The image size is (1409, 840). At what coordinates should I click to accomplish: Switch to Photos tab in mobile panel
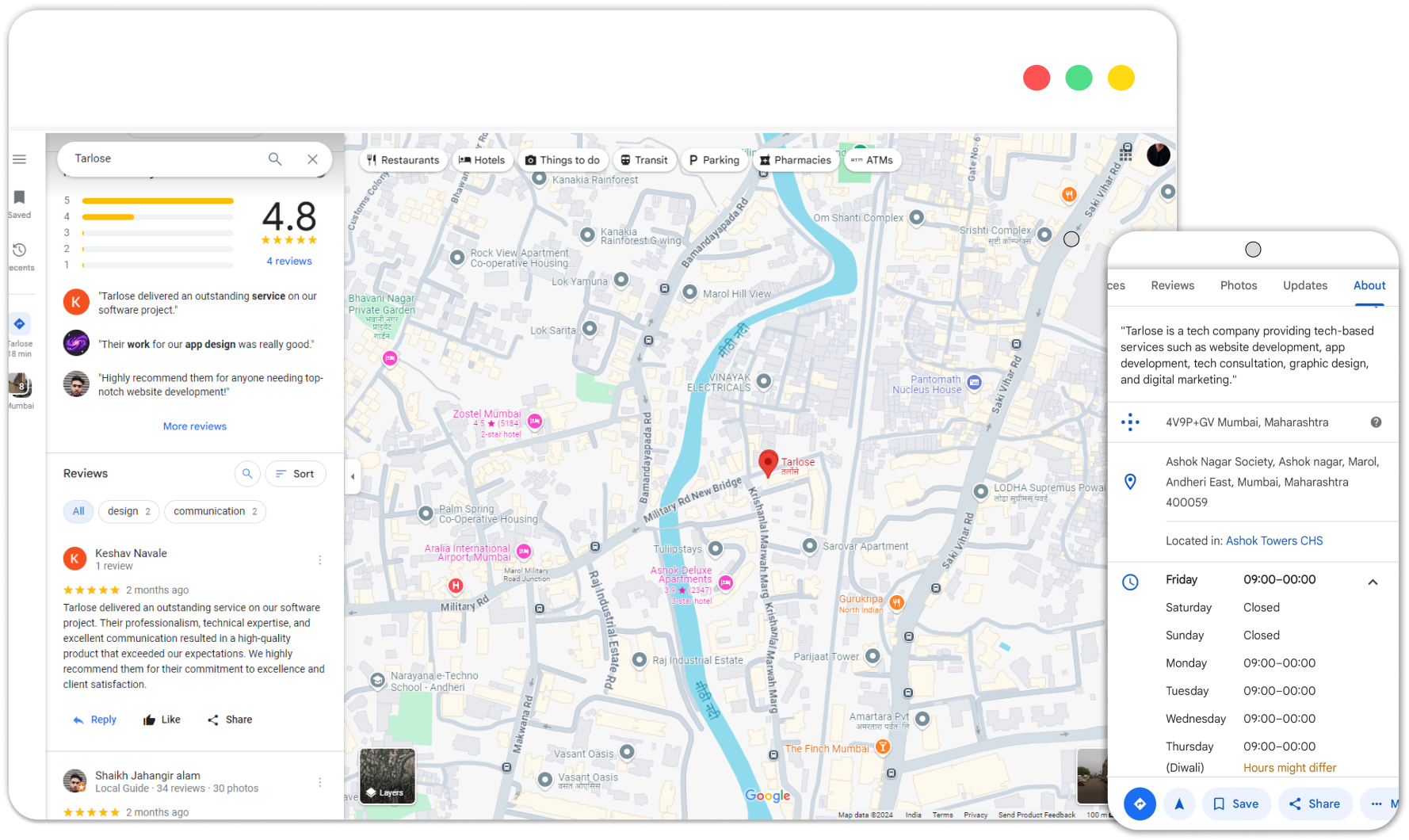(x=1239, y=285)
